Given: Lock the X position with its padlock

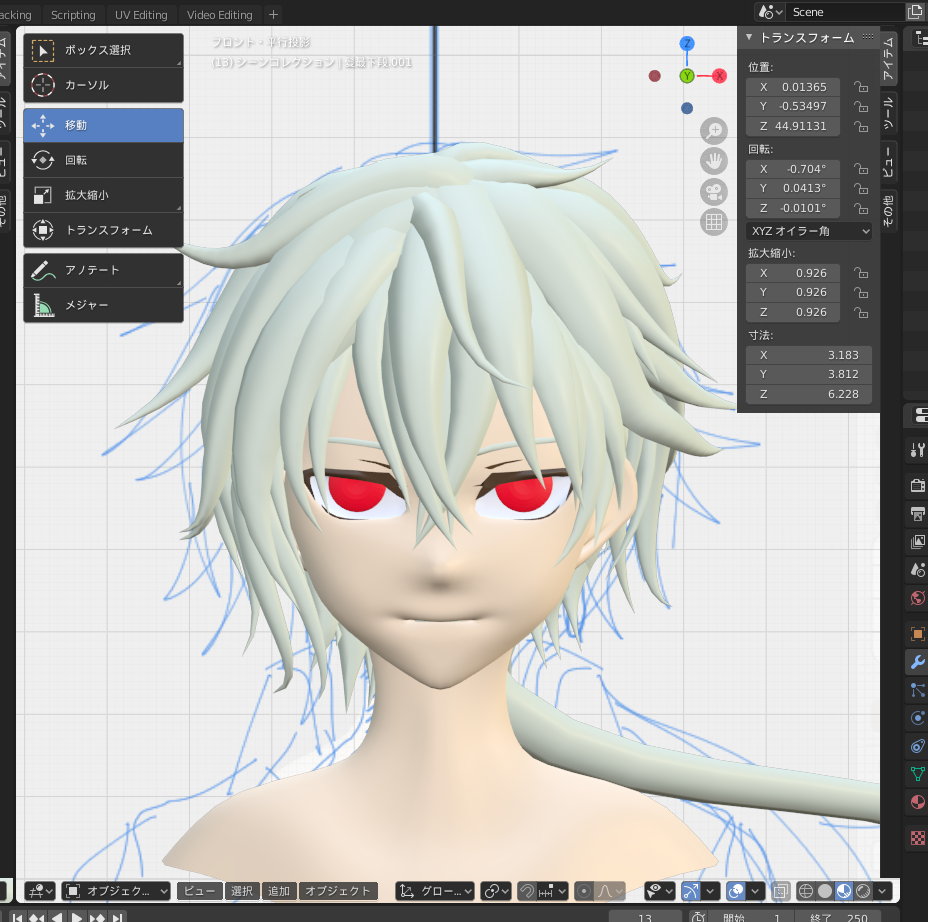Looking at the screenshot, I should pyautogui.click(x=861, y=87).
